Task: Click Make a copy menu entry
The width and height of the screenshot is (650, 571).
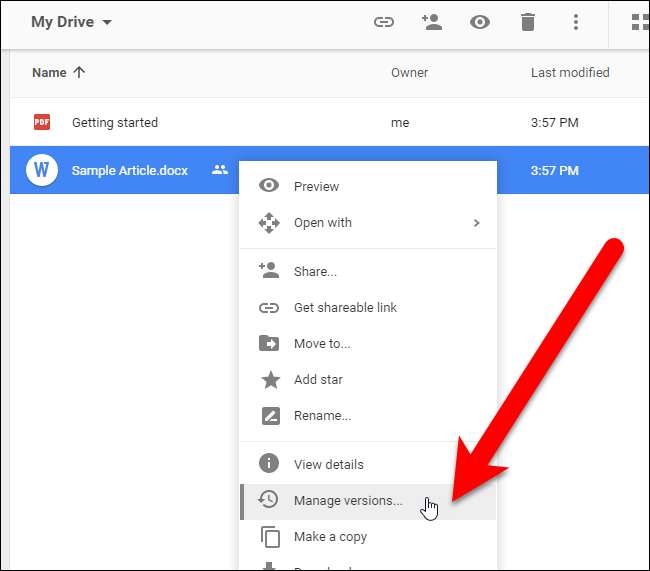Action: click(x=330, y=536)
